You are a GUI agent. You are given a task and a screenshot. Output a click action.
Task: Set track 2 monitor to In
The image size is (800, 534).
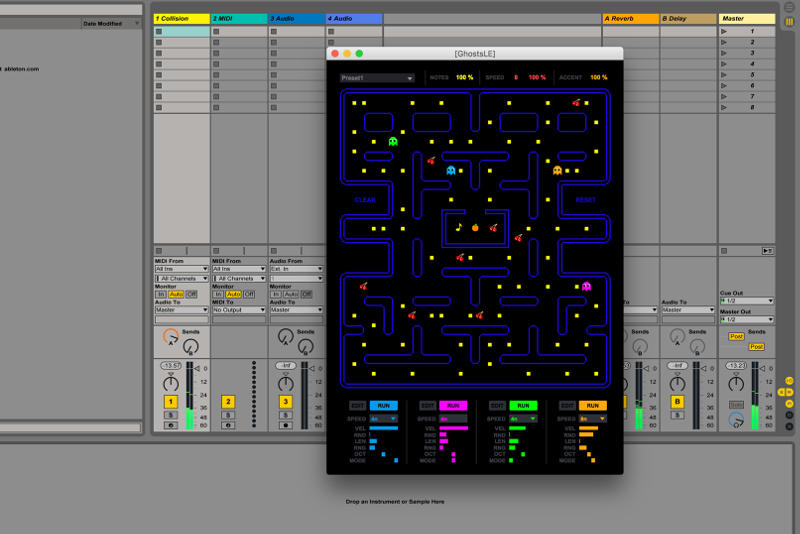pos(218,294)
